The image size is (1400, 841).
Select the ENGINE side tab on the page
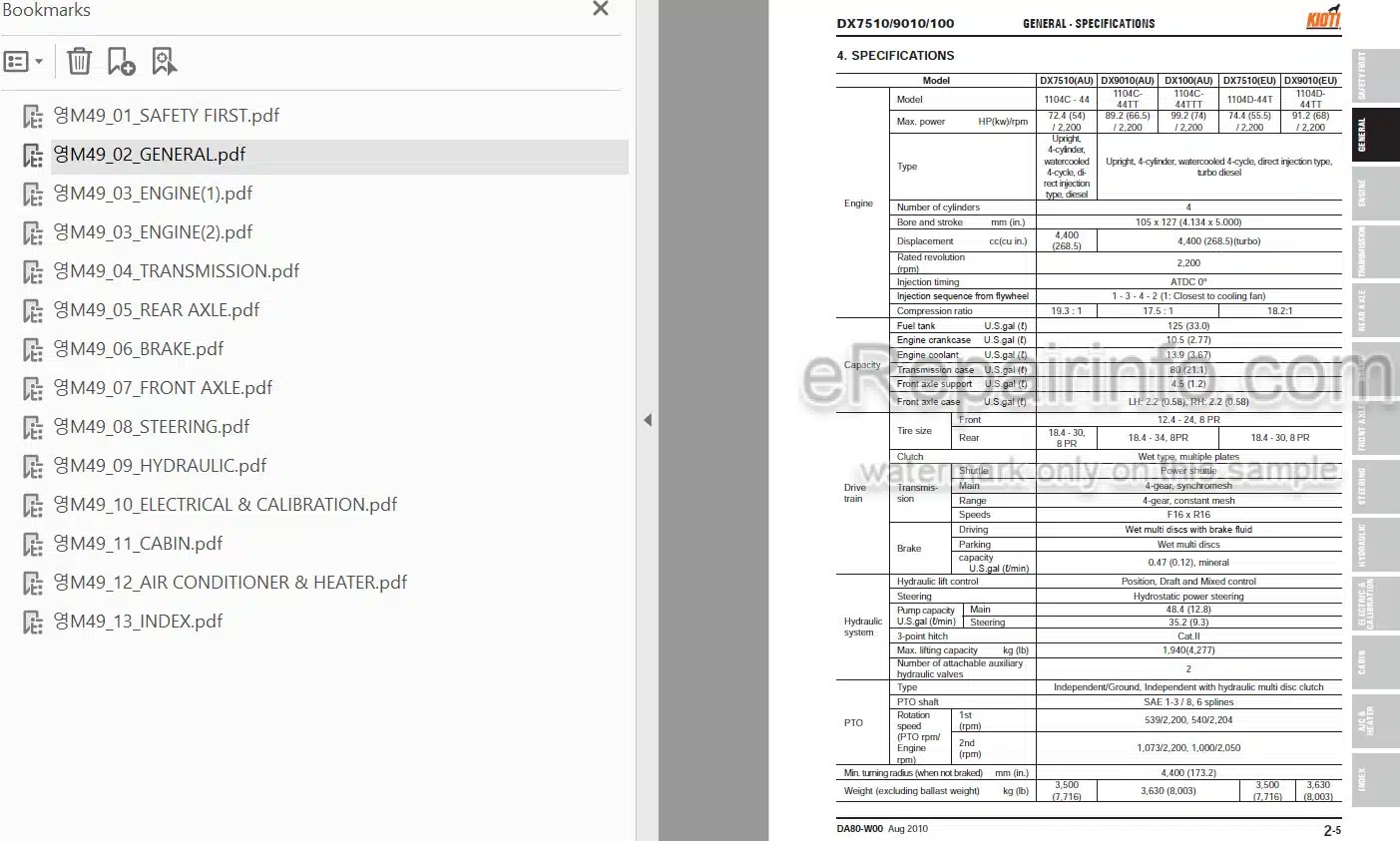coord(1375,193)
